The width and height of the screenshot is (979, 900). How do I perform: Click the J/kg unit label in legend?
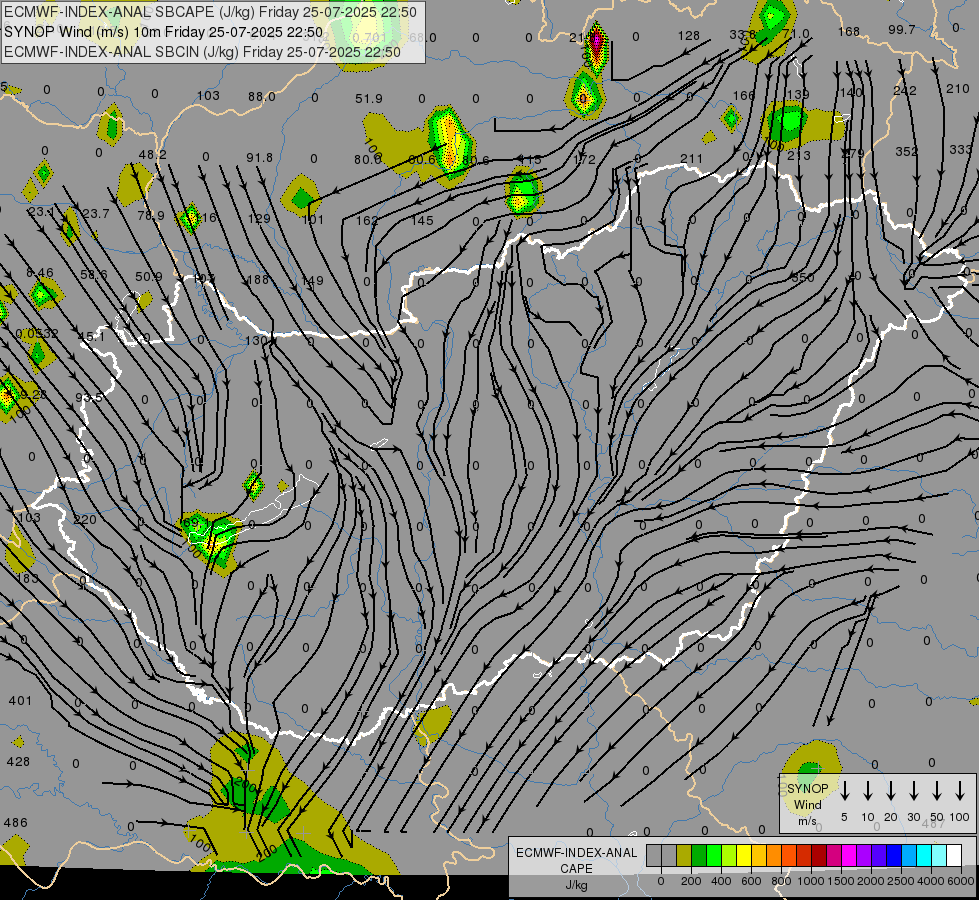pyautogui.click(x=576, y=885)
